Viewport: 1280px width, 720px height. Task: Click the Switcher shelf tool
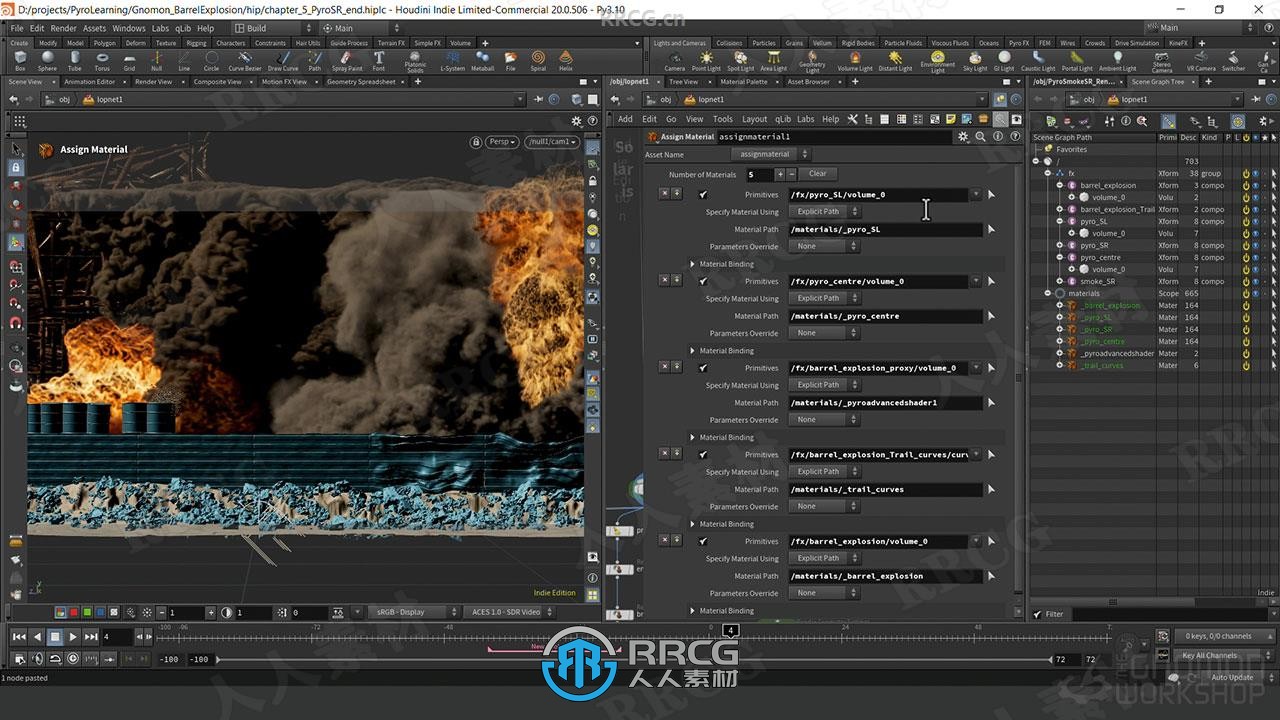[1233, 61]
